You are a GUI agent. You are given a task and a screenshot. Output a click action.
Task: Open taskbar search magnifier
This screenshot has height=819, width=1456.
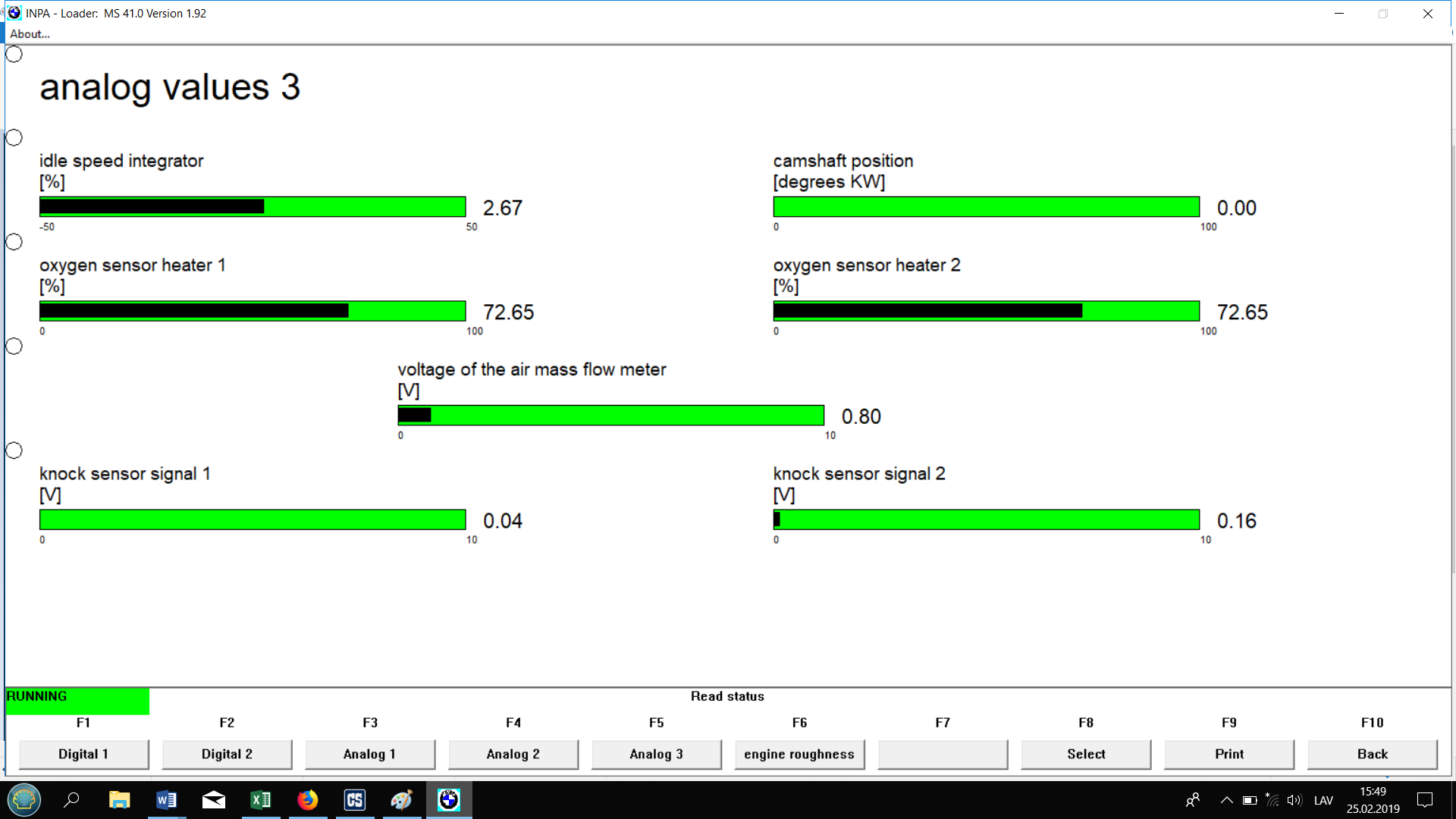[72, 800]
